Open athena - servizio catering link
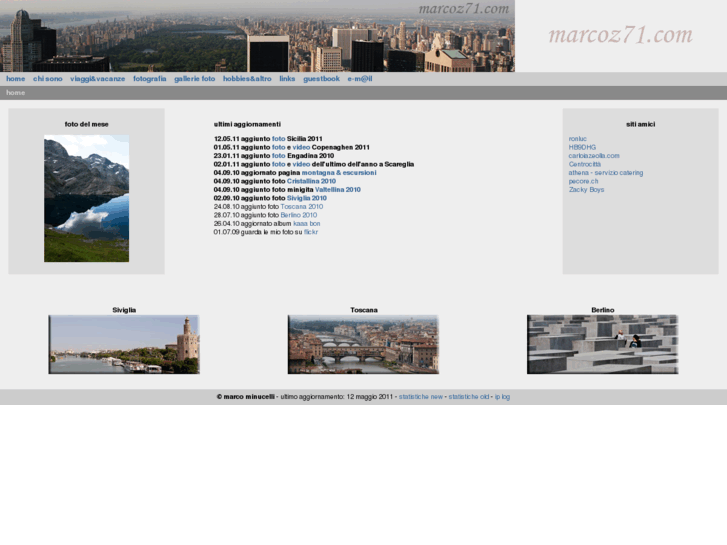This screenshot has width=727, height=545. 606,173
